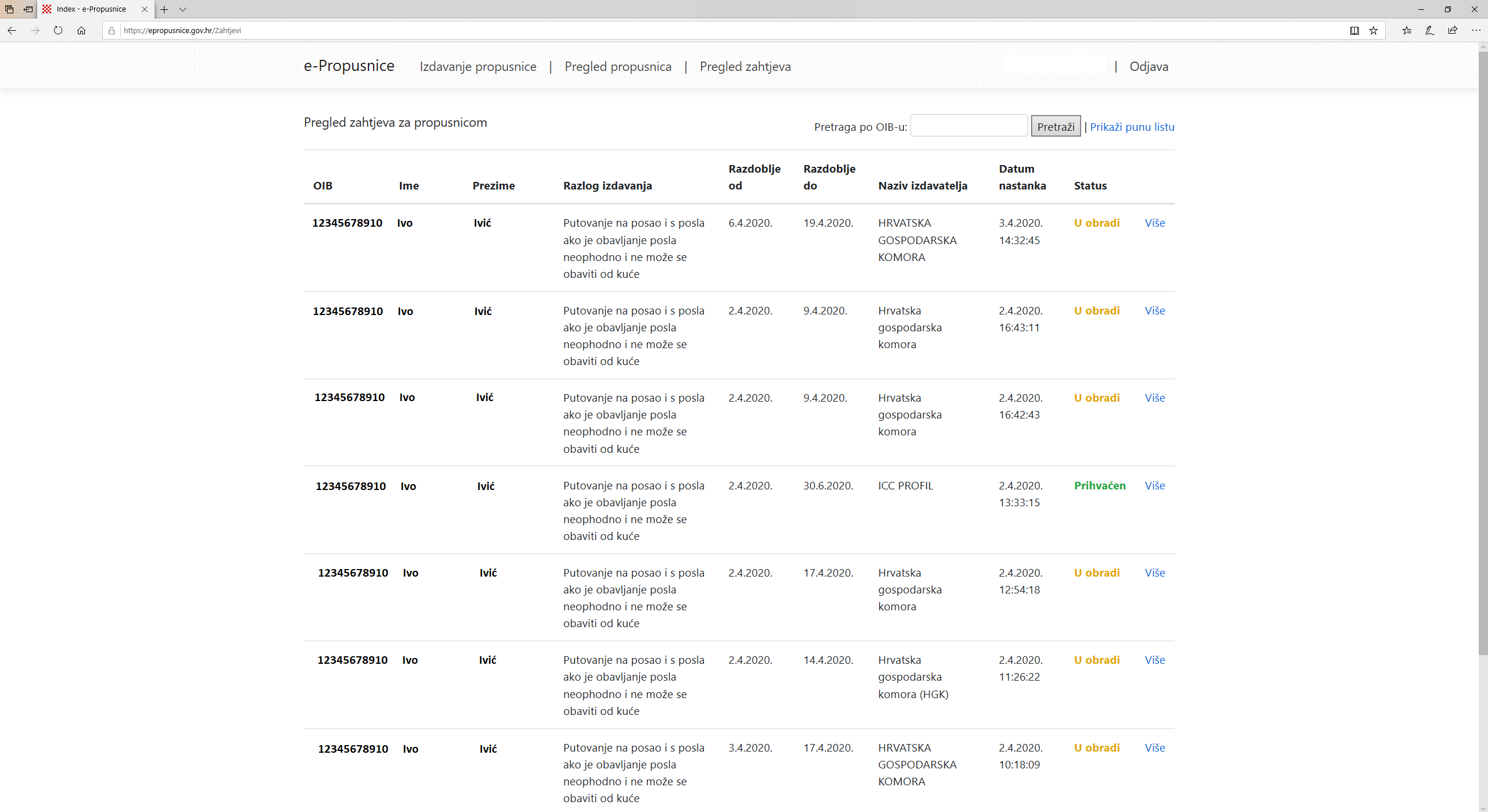Go back to the previous page
The height and width of the screenshot is (812, 1488).
pyautogui.click(x=12, y=30)
